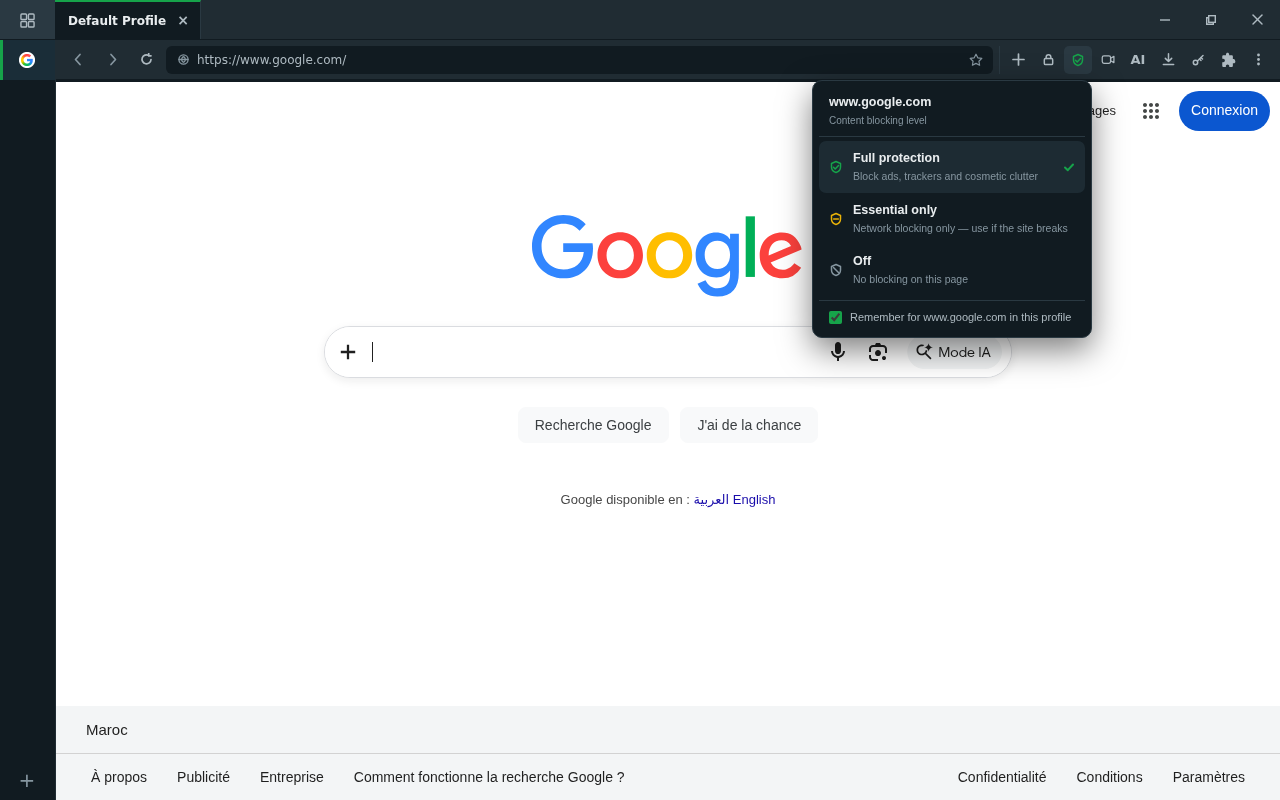Go forward to the next page

112,60
